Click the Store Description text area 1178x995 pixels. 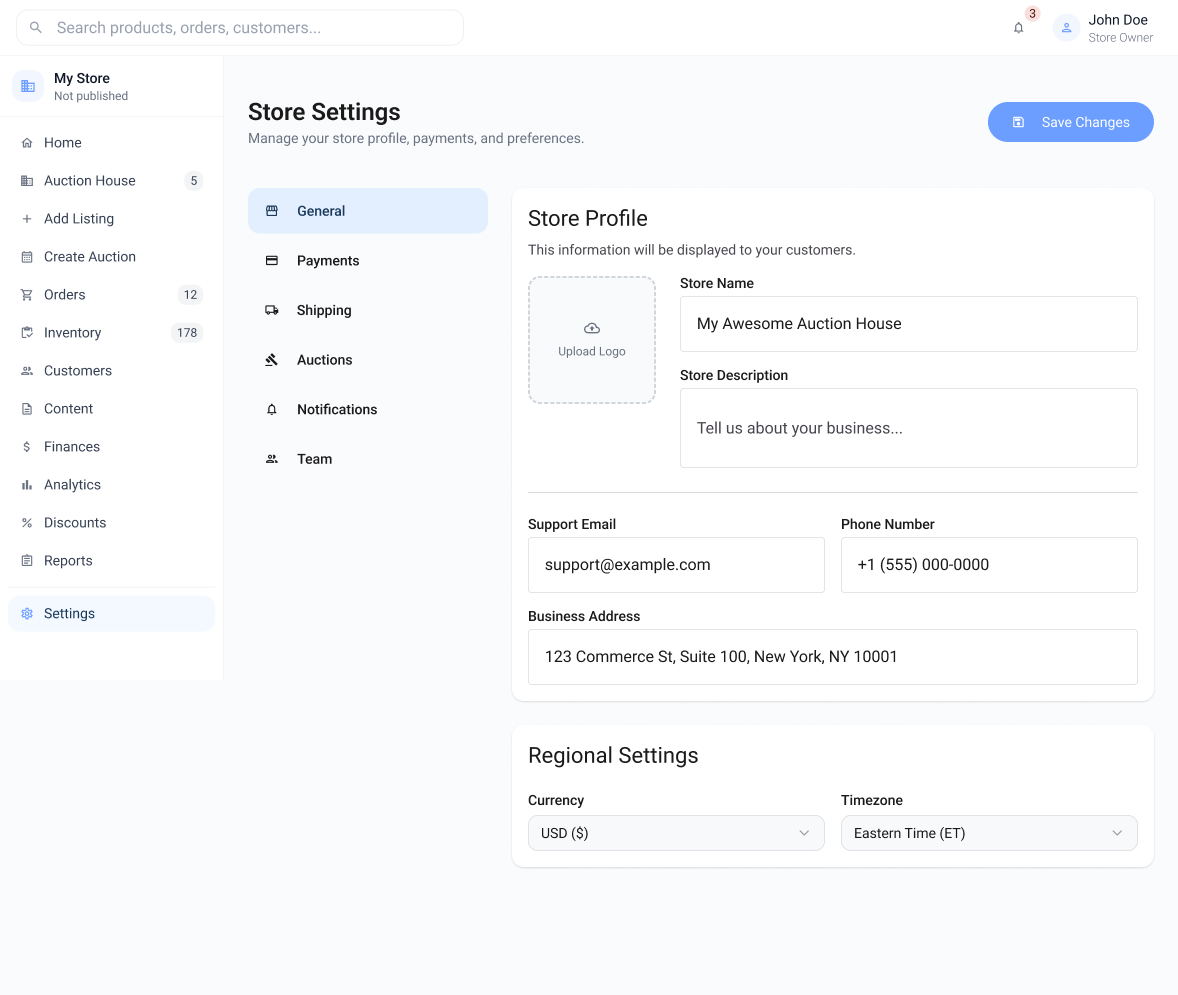(x=908, y=428)
